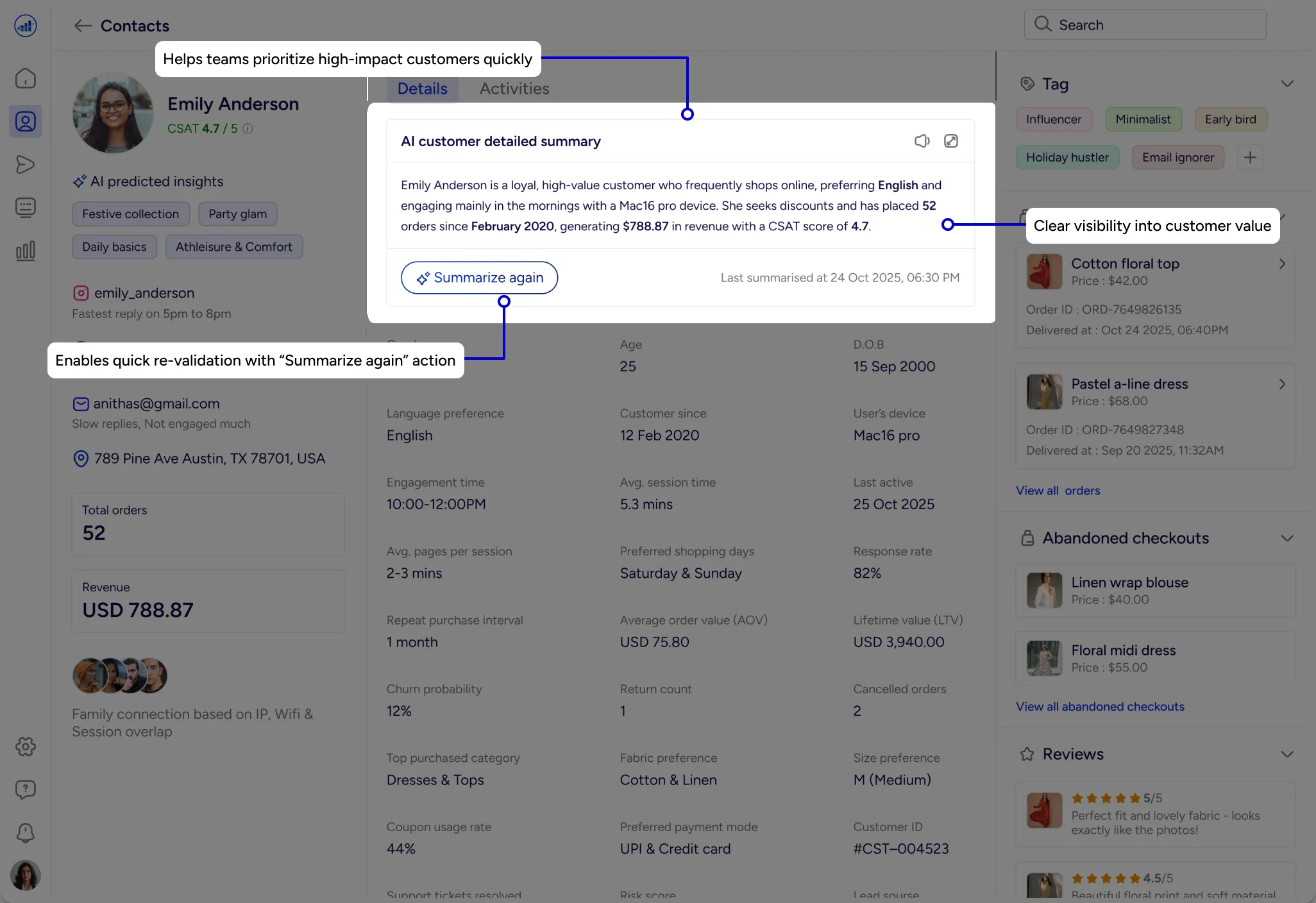Image resolution: width=1316 pixels, height=903 pixels.
Task: Open the analytics bar chart sidebar icon
Action: click(x=26, y=251)
